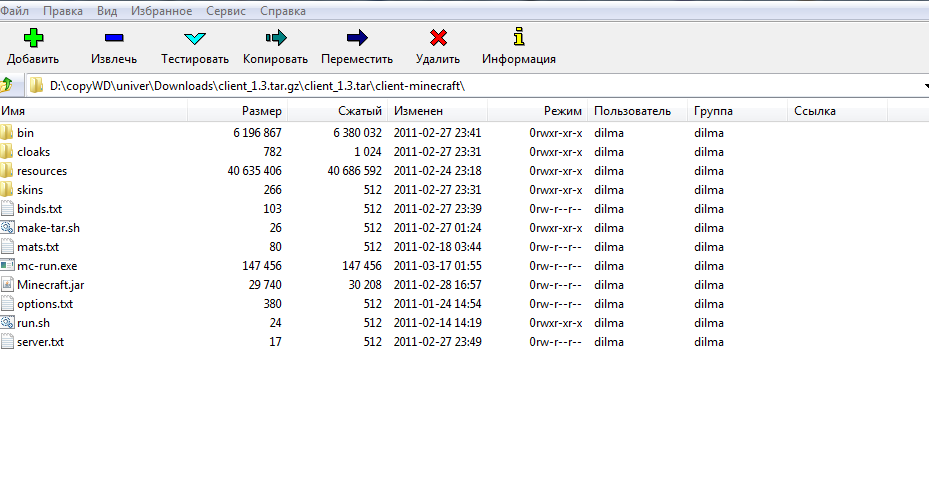Click the binds.txt file icon
929x500 pixels.
coord(7,209)
